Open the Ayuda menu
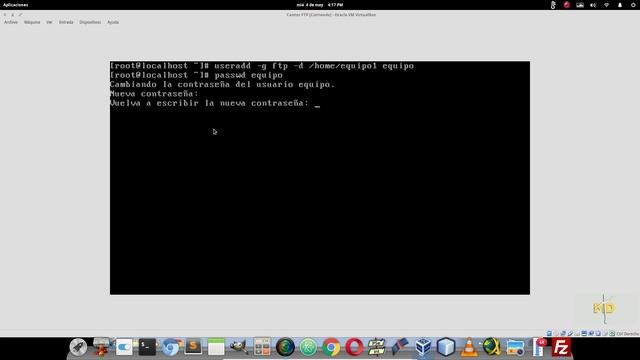 coord(113,22)
